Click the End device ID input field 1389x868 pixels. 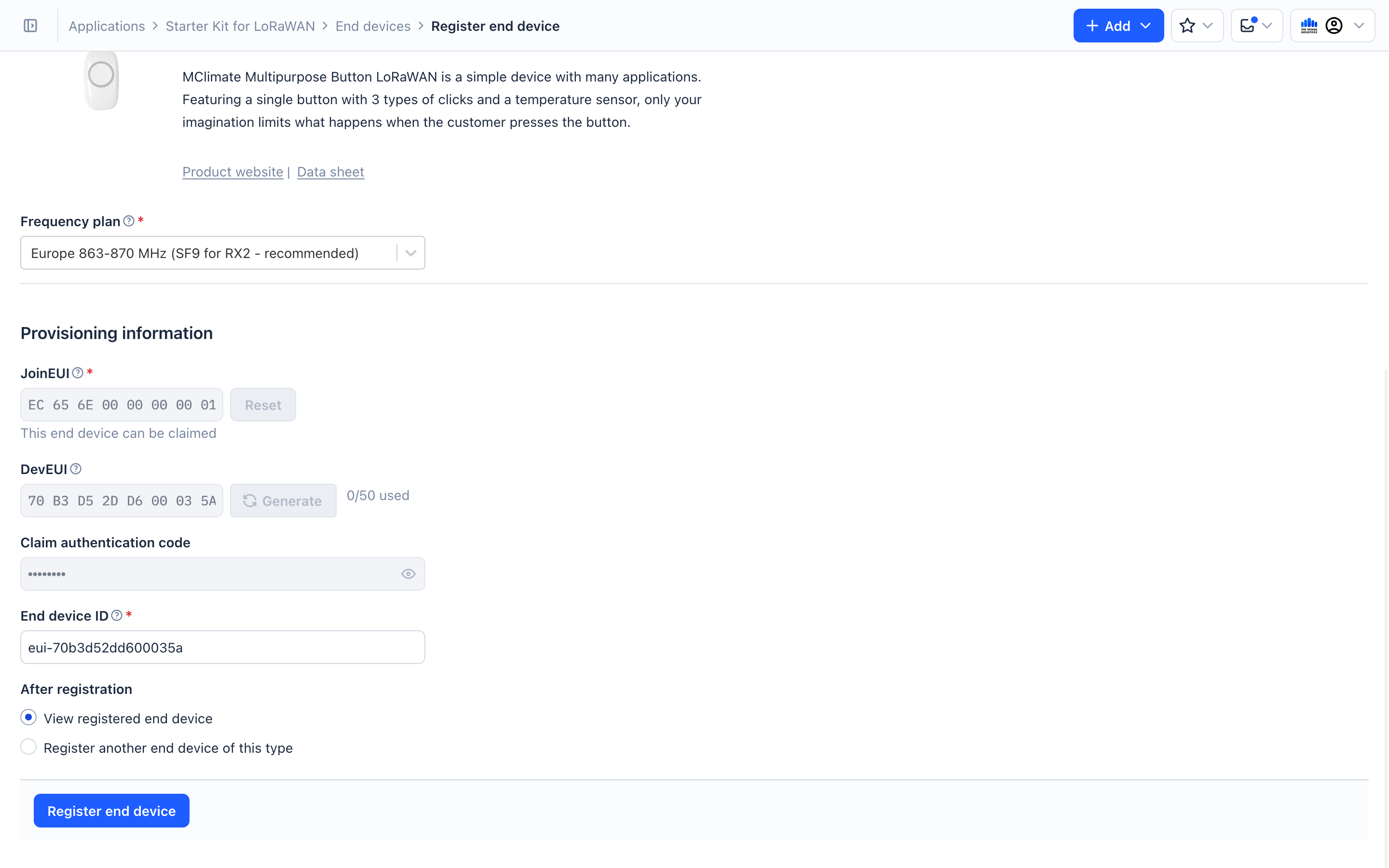pyautogui.click(x=222, y=648)
